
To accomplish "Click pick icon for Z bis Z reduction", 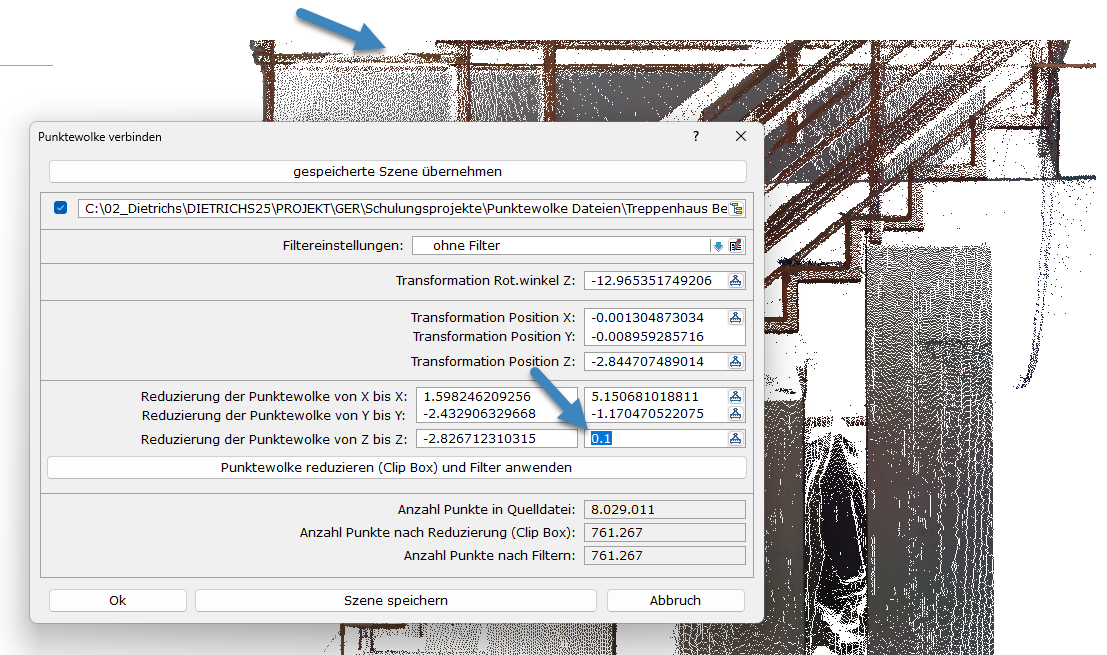I will [736, 439].
